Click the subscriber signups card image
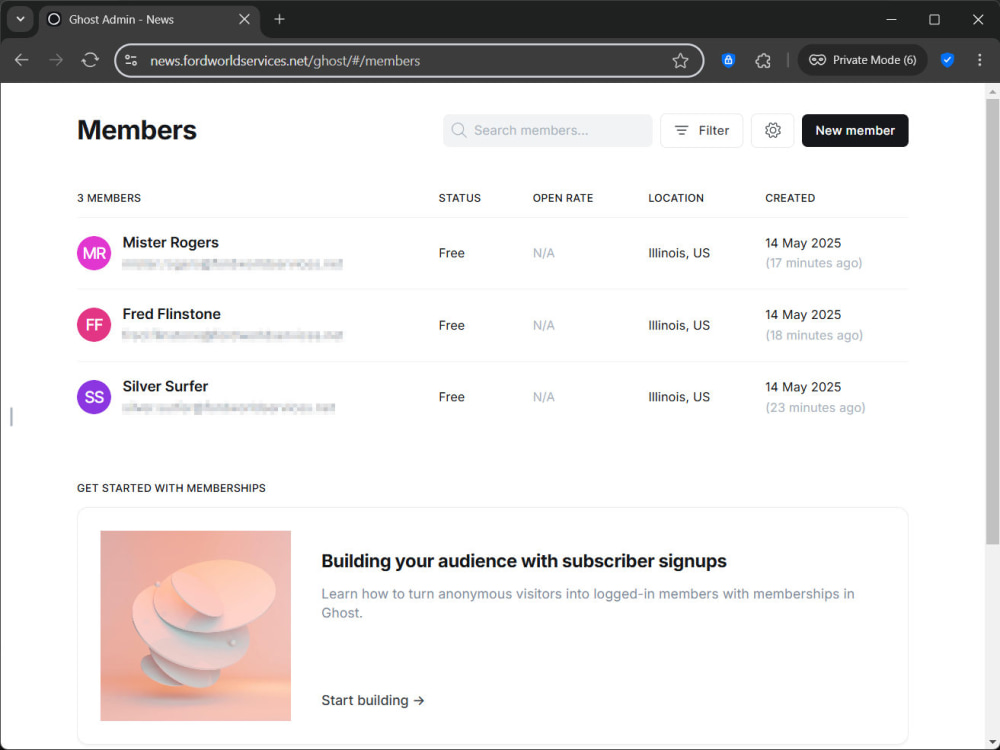 tap(195, 626)
